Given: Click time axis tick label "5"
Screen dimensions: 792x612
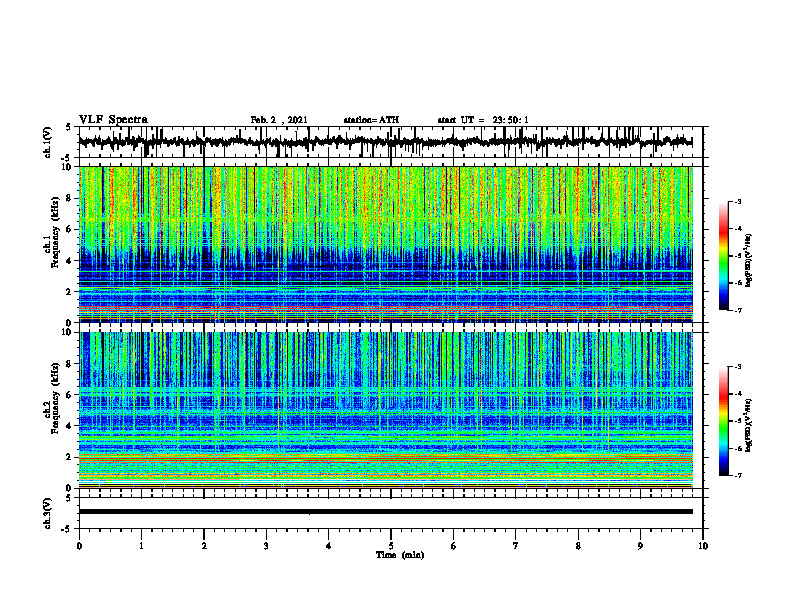Looking at the screenshot, I should [391, 546].
